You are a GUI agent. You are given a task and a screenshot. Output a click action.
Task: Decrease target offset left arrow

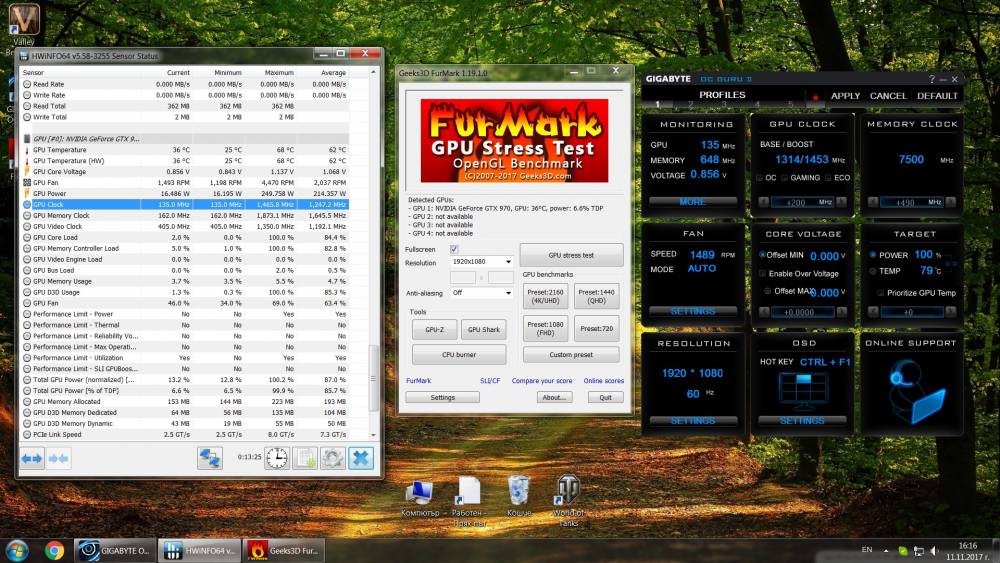pos(873,312)
